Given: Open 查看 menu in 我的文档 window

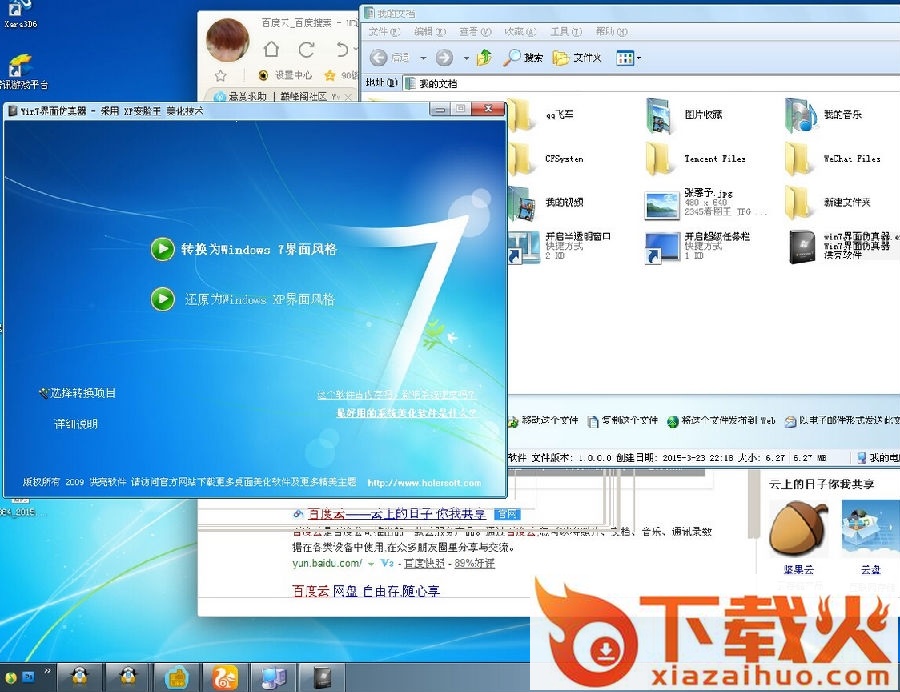Looking at the screenshot, I should [475, 32].
